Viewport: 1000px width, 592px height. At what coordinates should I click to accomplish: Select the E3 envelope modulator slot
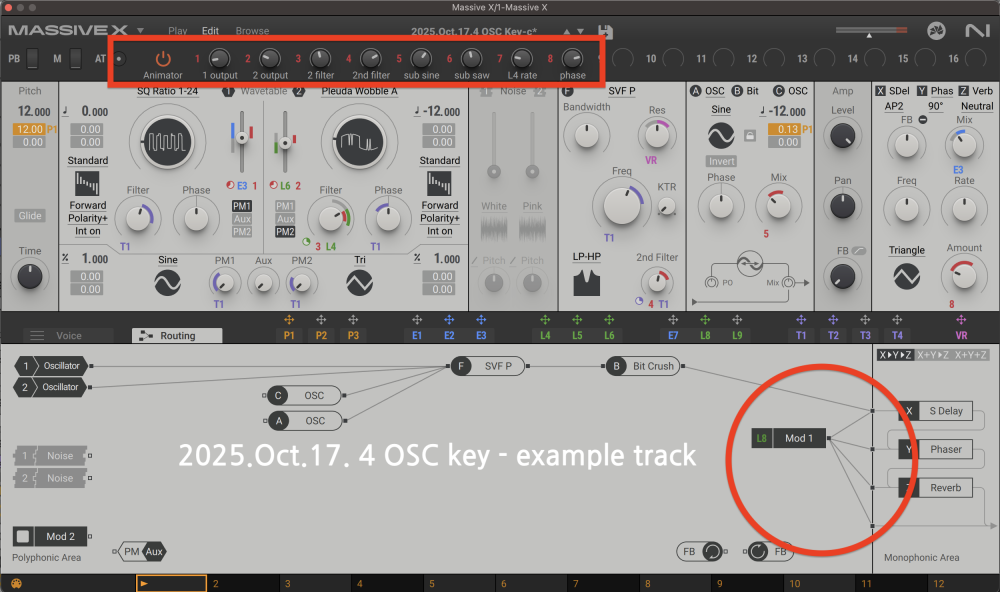click(x=481, y=336)
